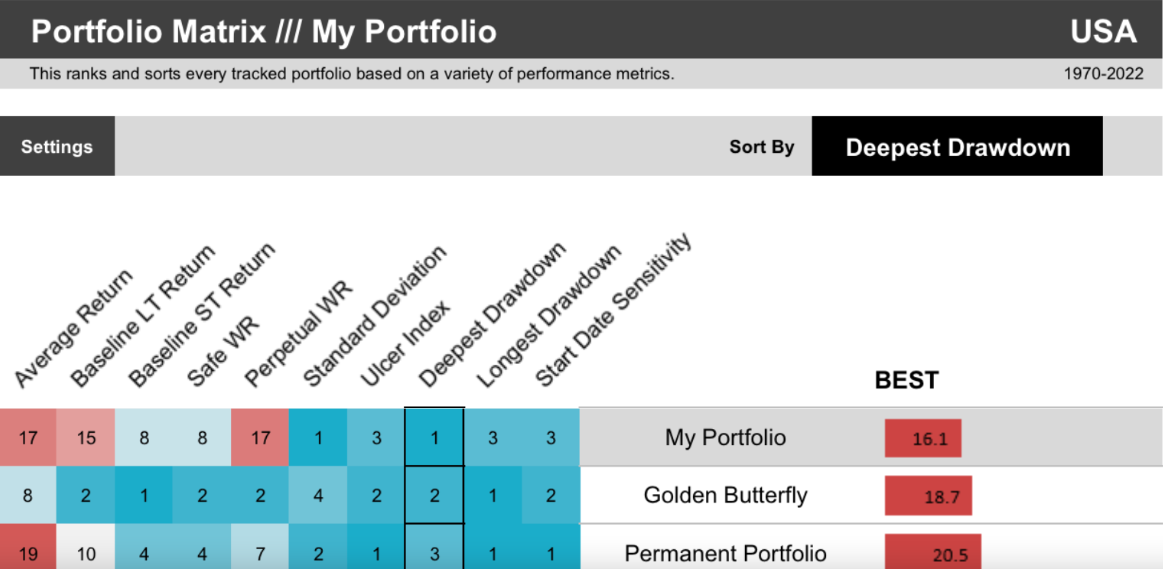Click Golden Butterfly's Average Return rank 8 cell

pyautogui.click(x=28, y=496)
